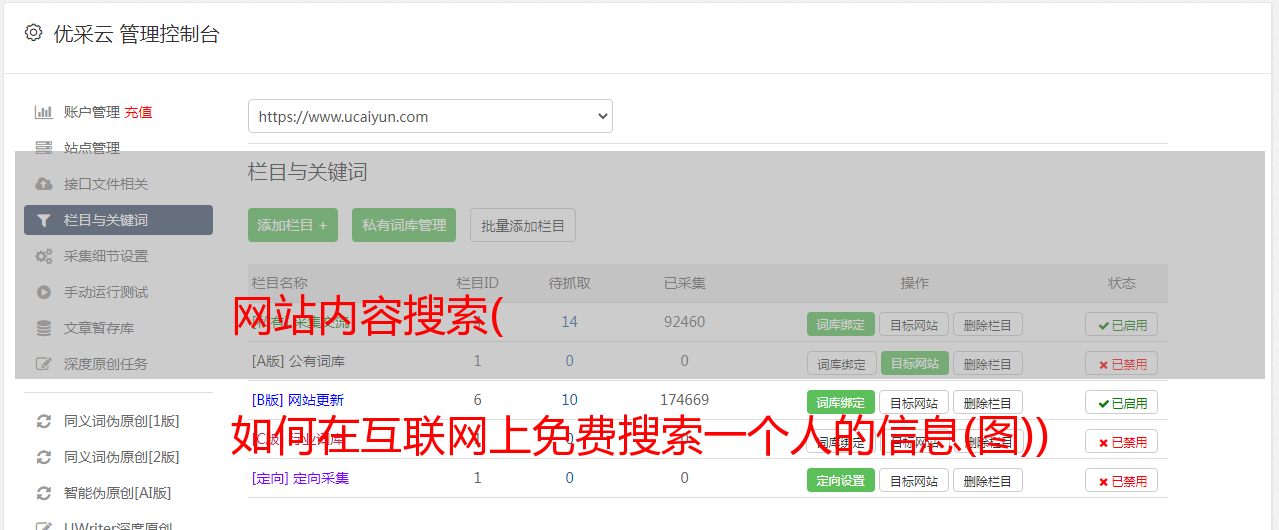This screenshot has height=530, width=1279.
Task: Click the database icon for 文章暂存库
Action: 44,328
